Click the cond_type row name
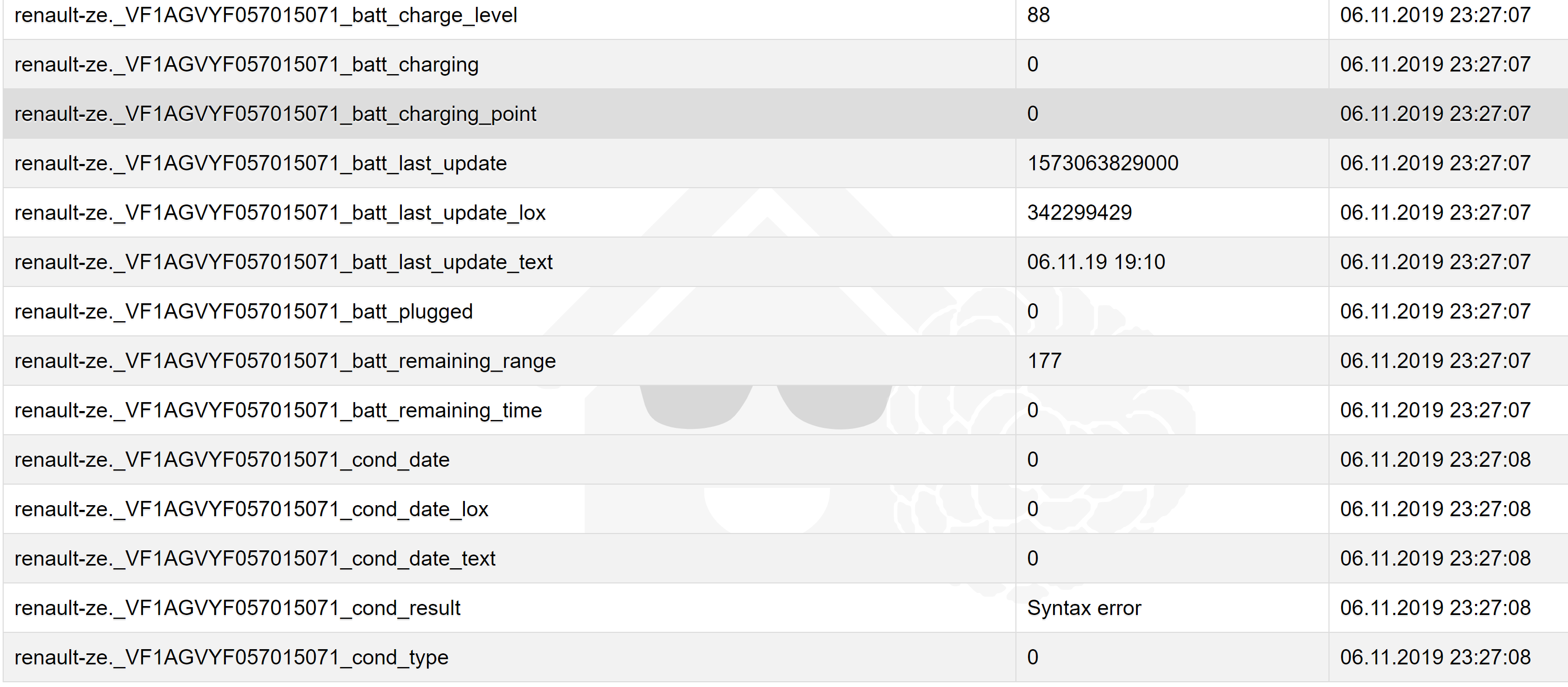 click(231, 657)
